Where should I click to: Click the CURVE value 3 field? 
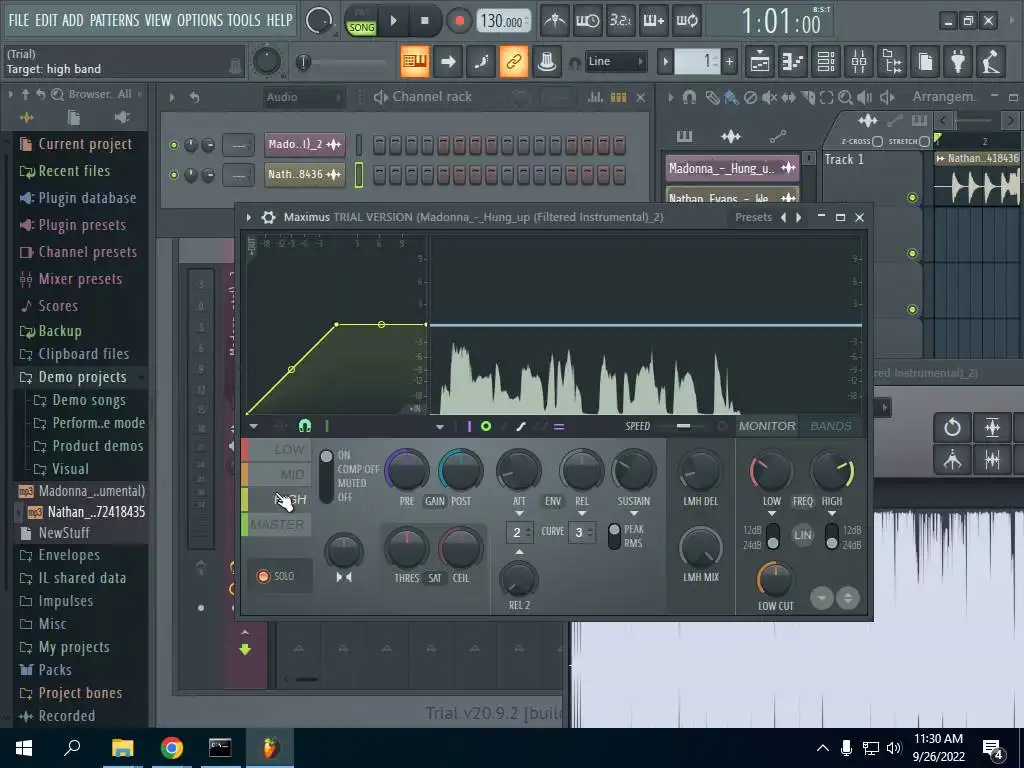581,532
